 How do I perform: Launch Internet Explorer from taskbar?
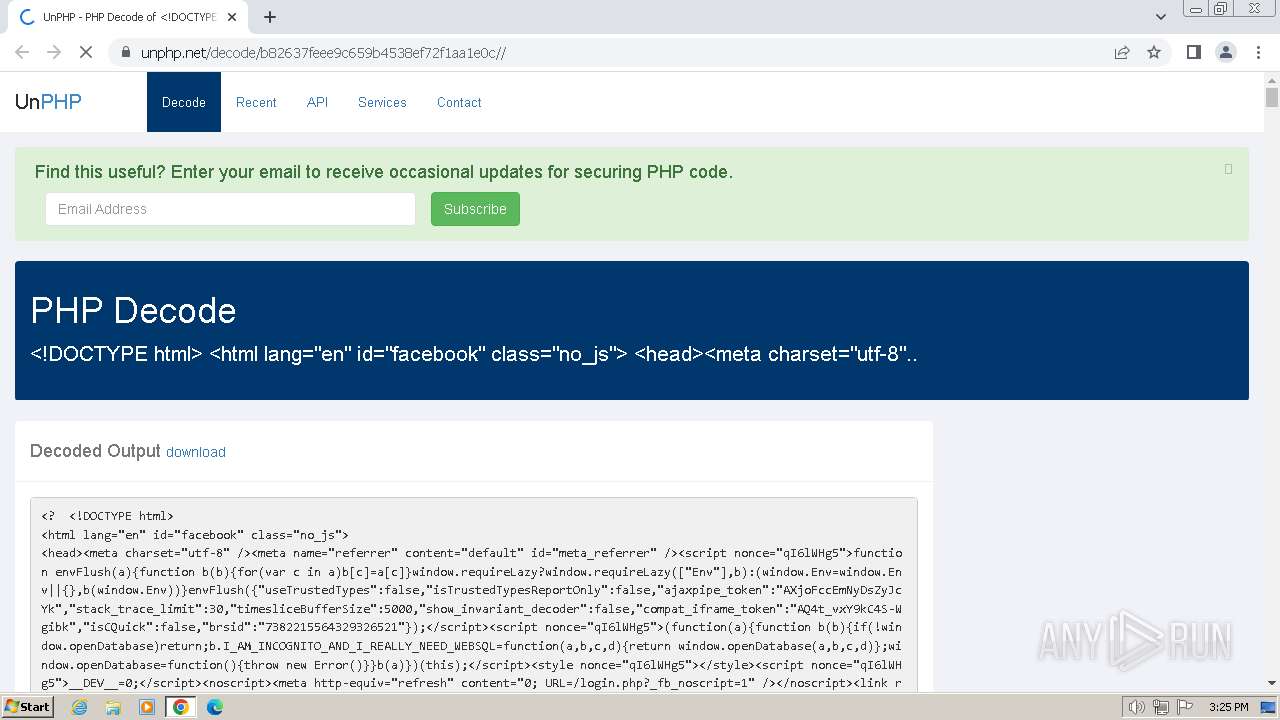[x=79, y=707]
